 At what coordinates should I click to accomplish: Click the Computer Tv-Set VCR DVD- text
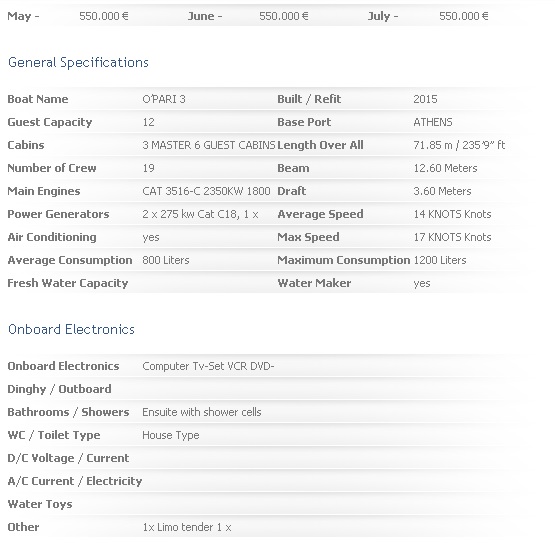tap(208, 366)
